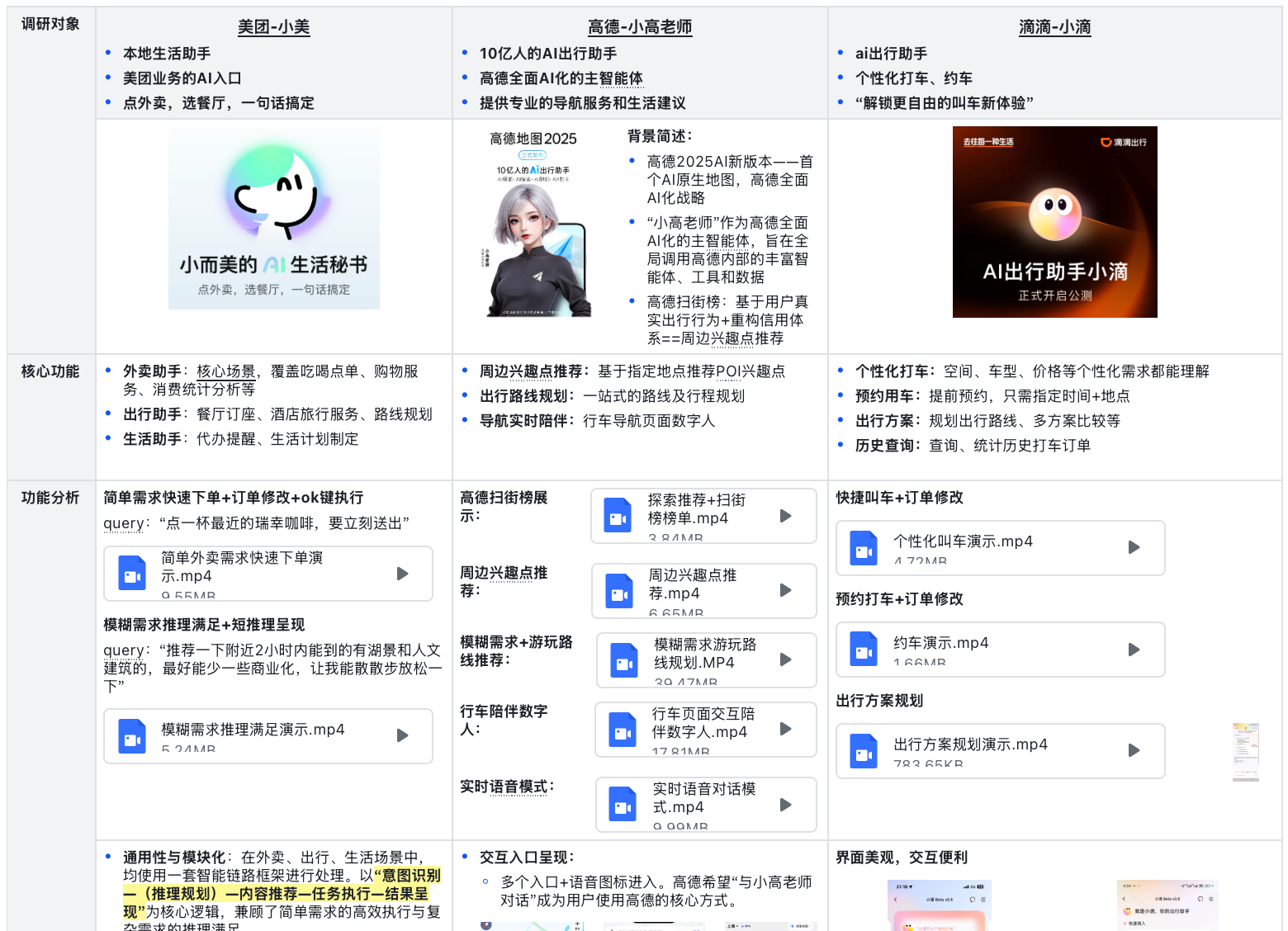Click the 出行方案规划 heading
This screenshot has width=1288, height=931.
pos(879,701)
